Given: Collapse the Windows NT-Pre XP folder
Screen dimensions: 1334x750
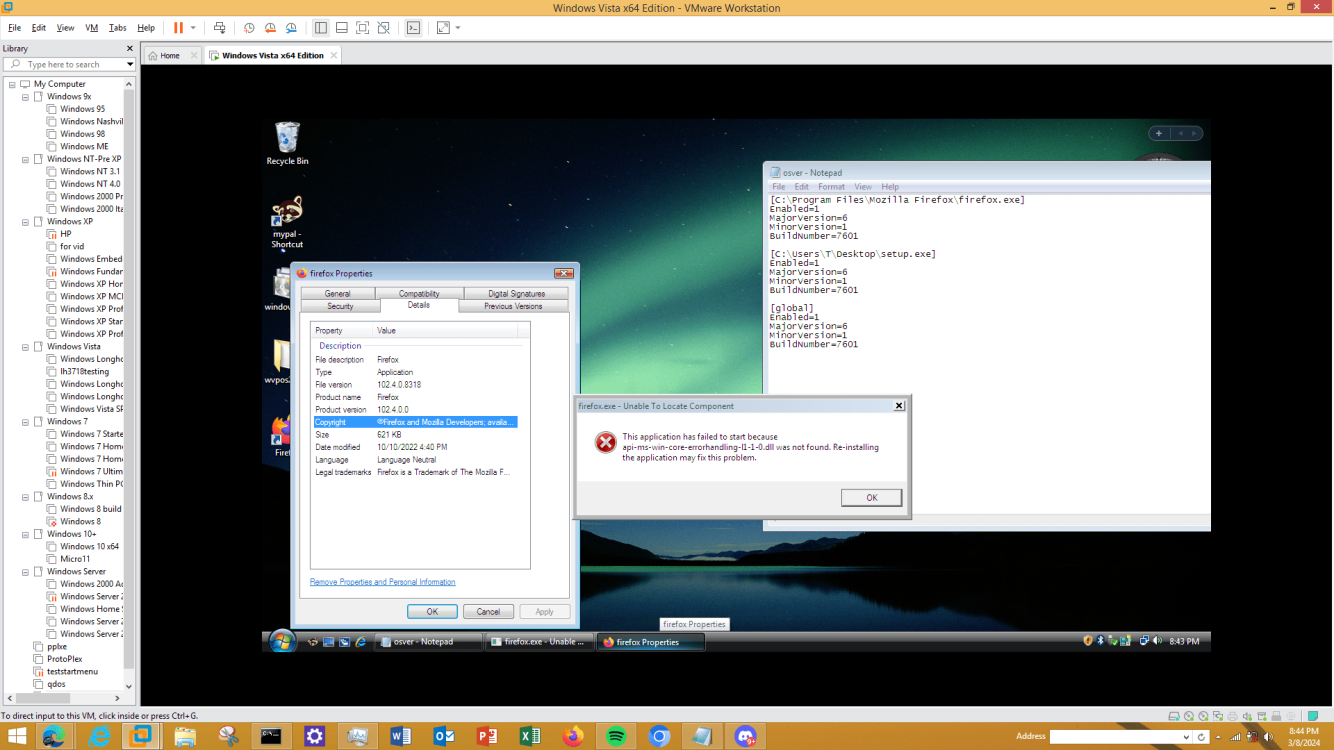Looking at the screenshot, I should click(25, 159).
